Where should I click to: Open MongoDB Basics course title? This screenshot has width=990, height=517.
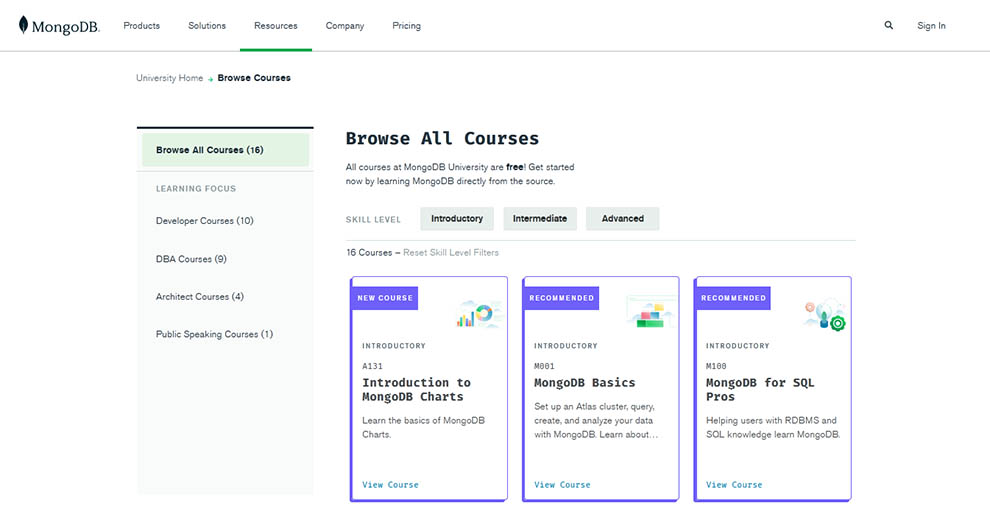585,383
